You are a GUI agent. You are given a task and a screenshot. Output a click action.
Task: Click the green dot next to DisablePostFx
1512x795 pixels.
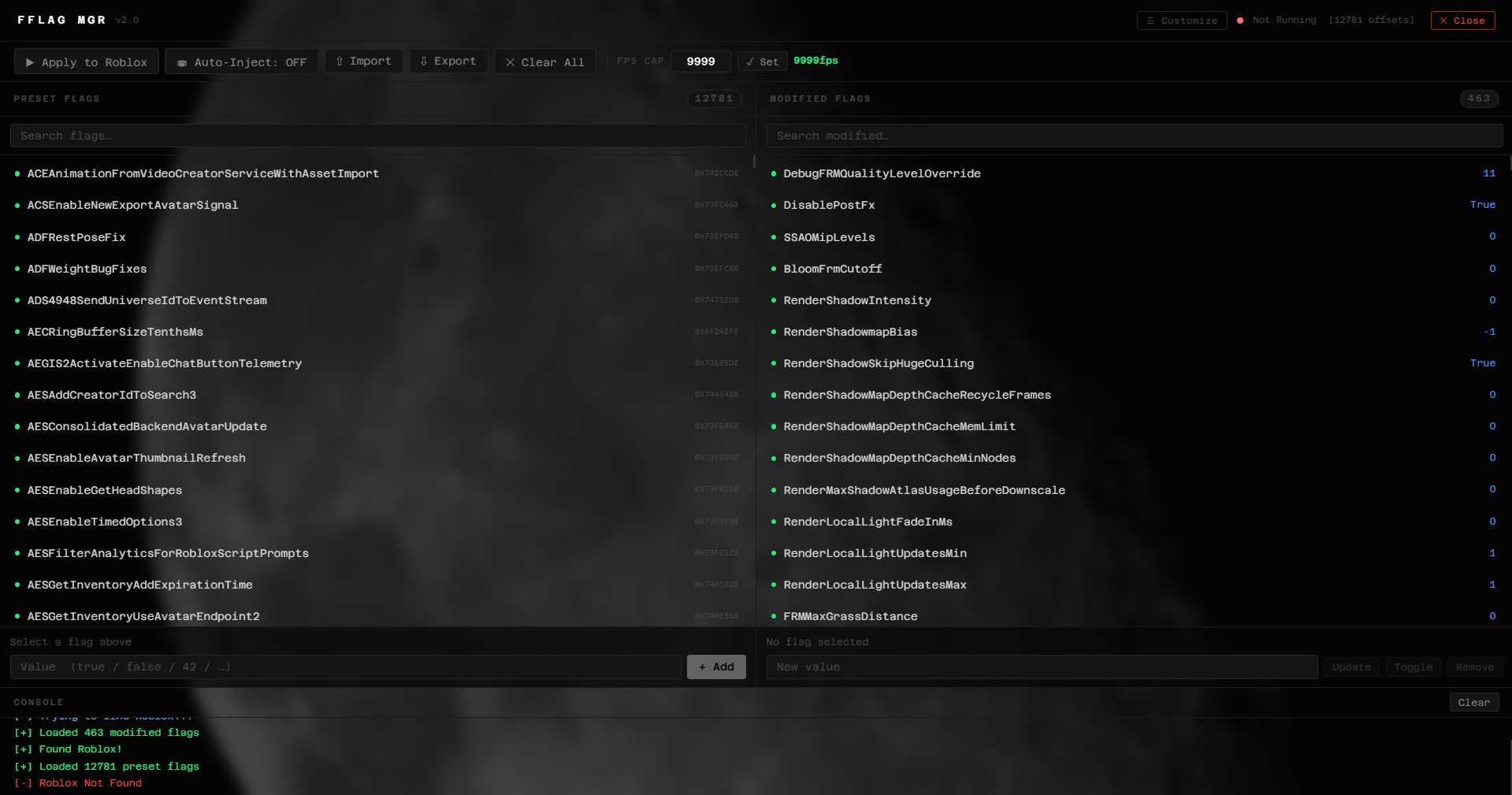[x=773, y=206]
